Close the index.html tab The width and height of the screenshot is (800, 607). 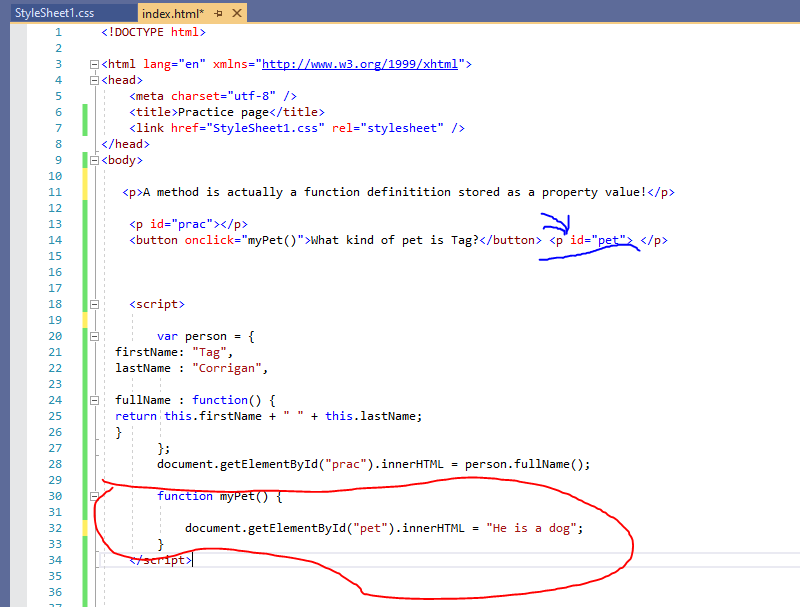click(237, 13)
